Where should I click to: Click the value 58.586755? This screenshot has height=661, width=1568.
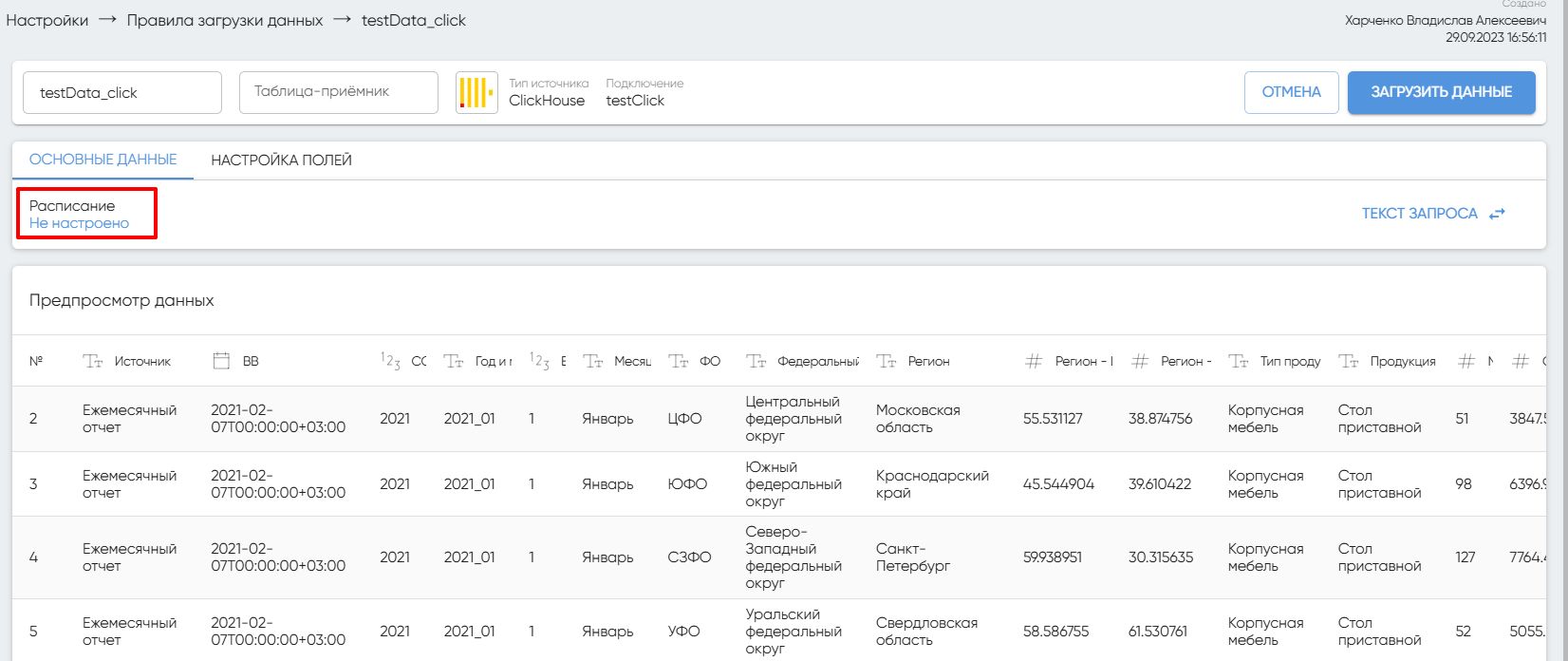tap(1055, 632)
